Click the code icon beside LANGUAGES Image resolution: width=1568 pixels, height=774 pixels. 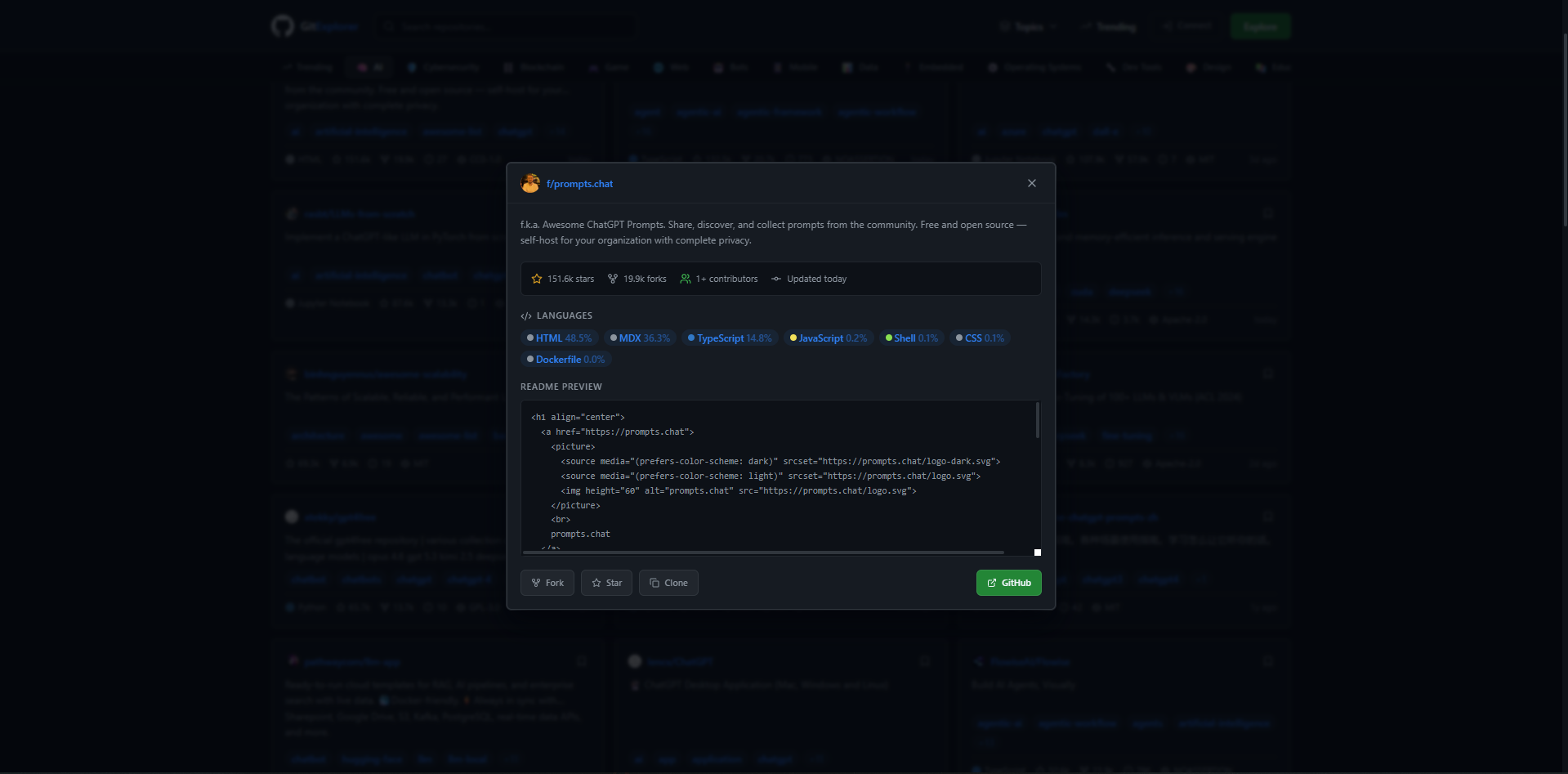pyautogui.click(x=526, y=316)
